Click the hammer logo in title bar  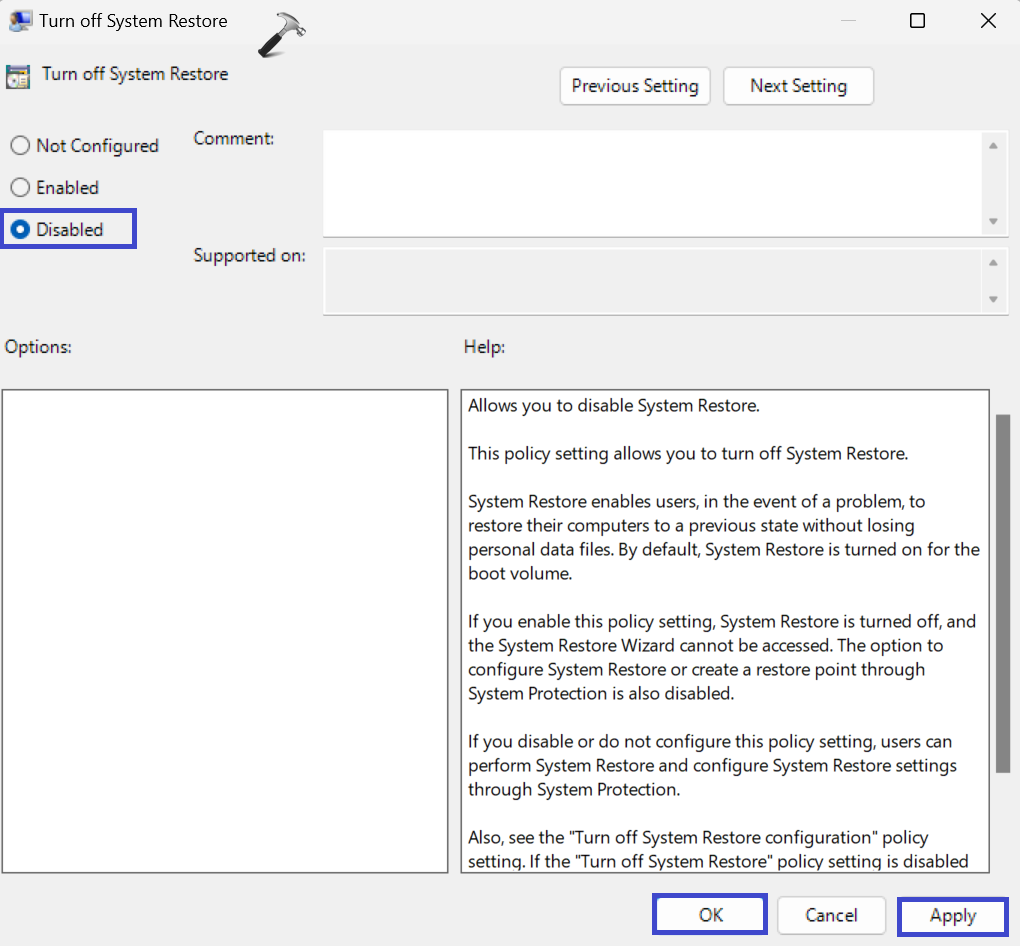279,36
